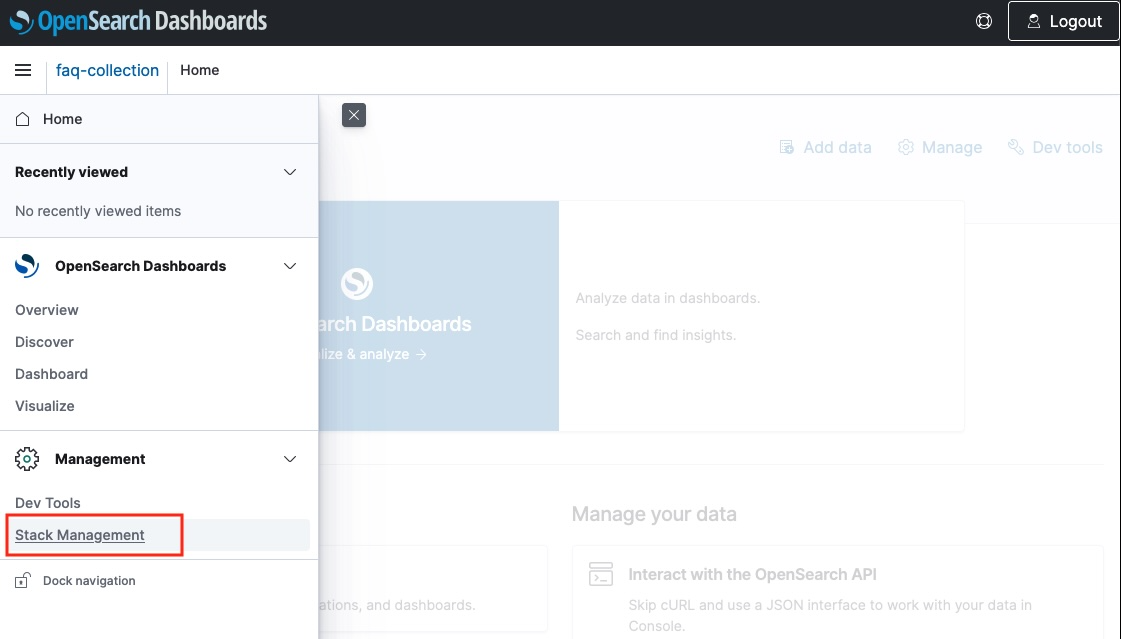
Task: Click the Home house icon
Action: point(23,119)
